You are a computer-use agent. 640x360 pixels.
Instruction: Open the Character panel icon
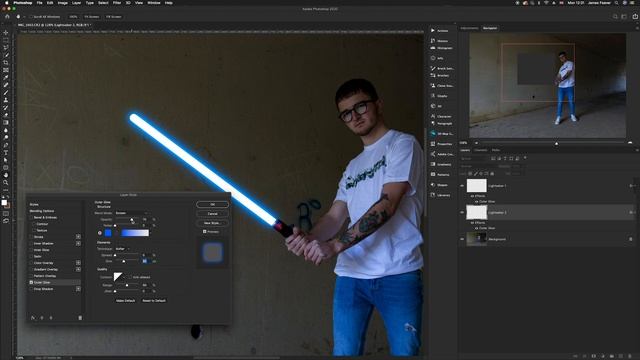coord(433,116)
